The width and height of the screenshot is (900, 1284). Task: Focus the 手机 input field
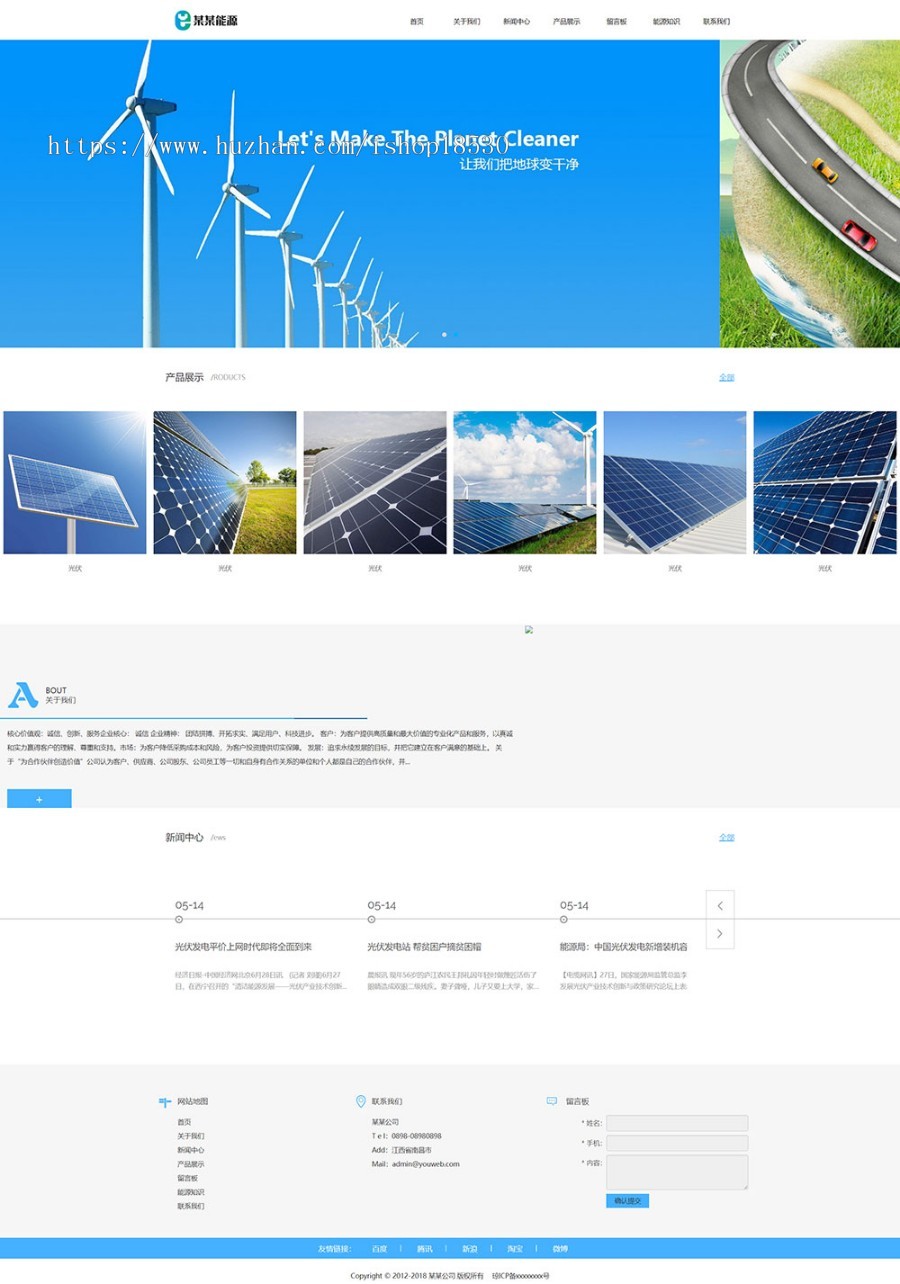click(677, 1143)
